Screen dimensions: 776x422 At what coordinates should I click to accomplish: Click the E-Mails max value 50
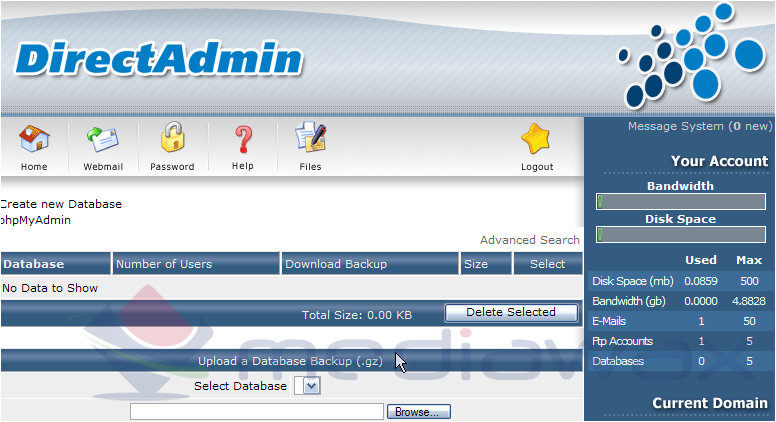click(749, 321)
